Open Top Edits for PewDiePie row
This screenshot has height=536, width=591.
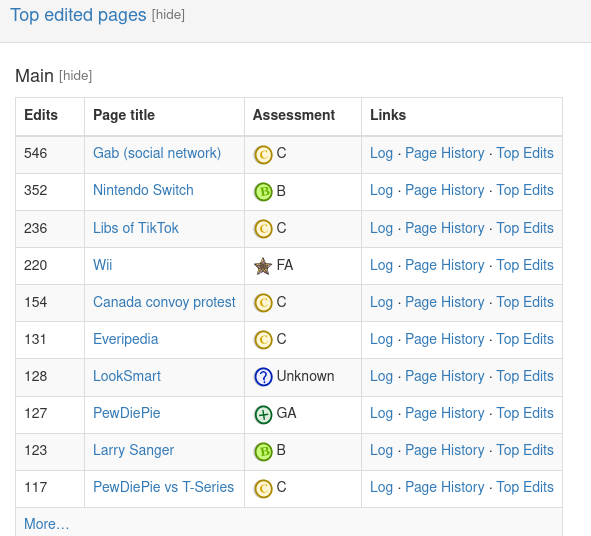point(525,413)
